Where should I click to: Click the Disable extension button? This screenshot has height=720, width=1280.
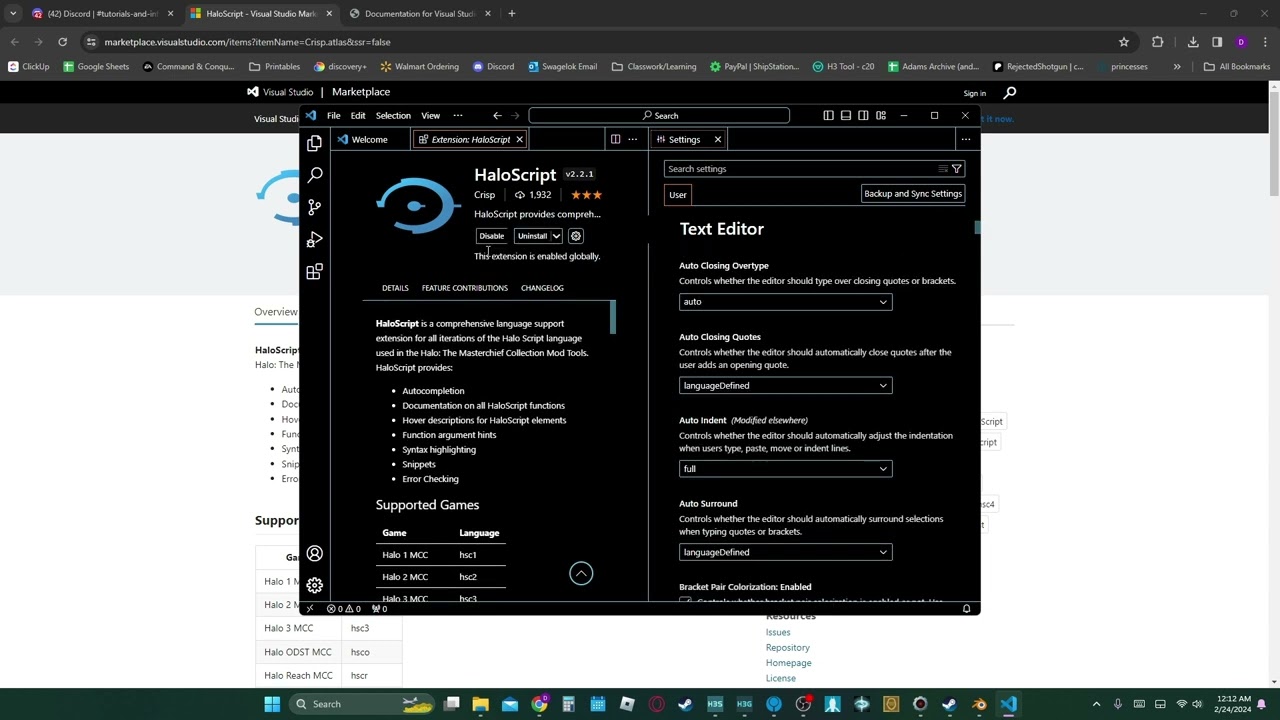[491, 236]
